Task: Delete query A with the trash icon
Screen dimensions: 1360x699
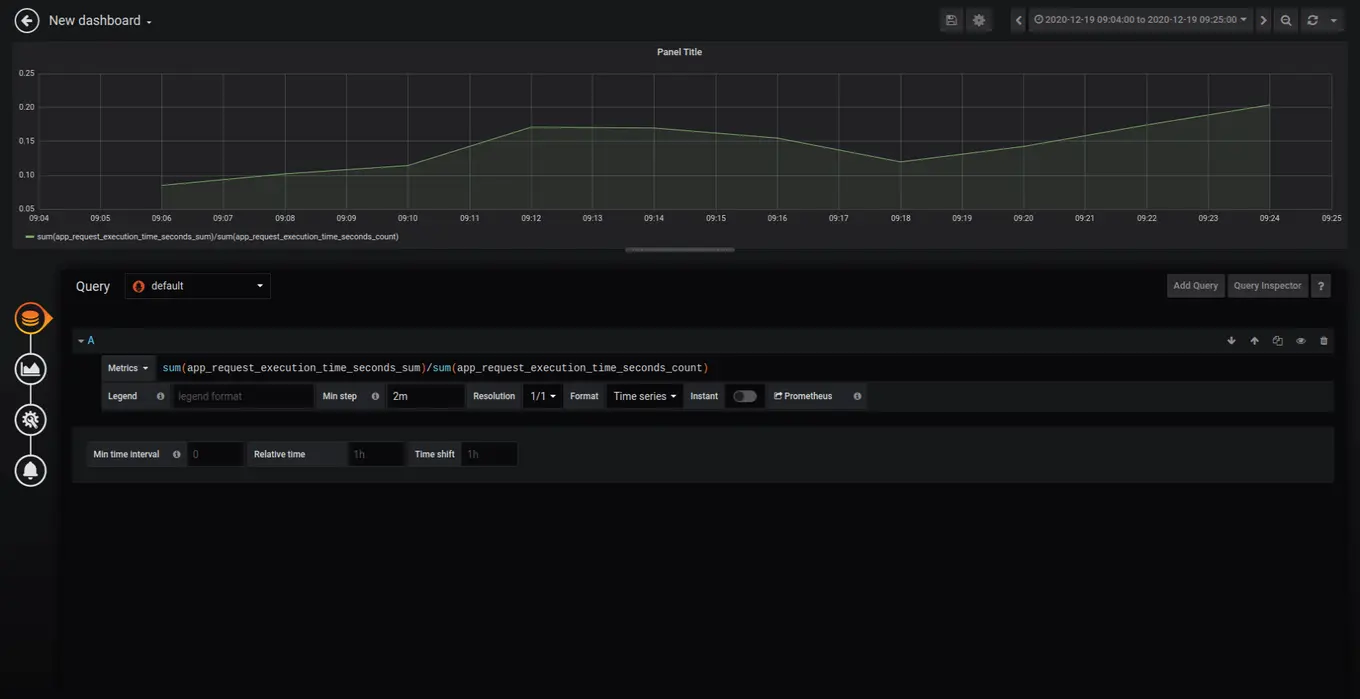Action: pos(1323,341)
